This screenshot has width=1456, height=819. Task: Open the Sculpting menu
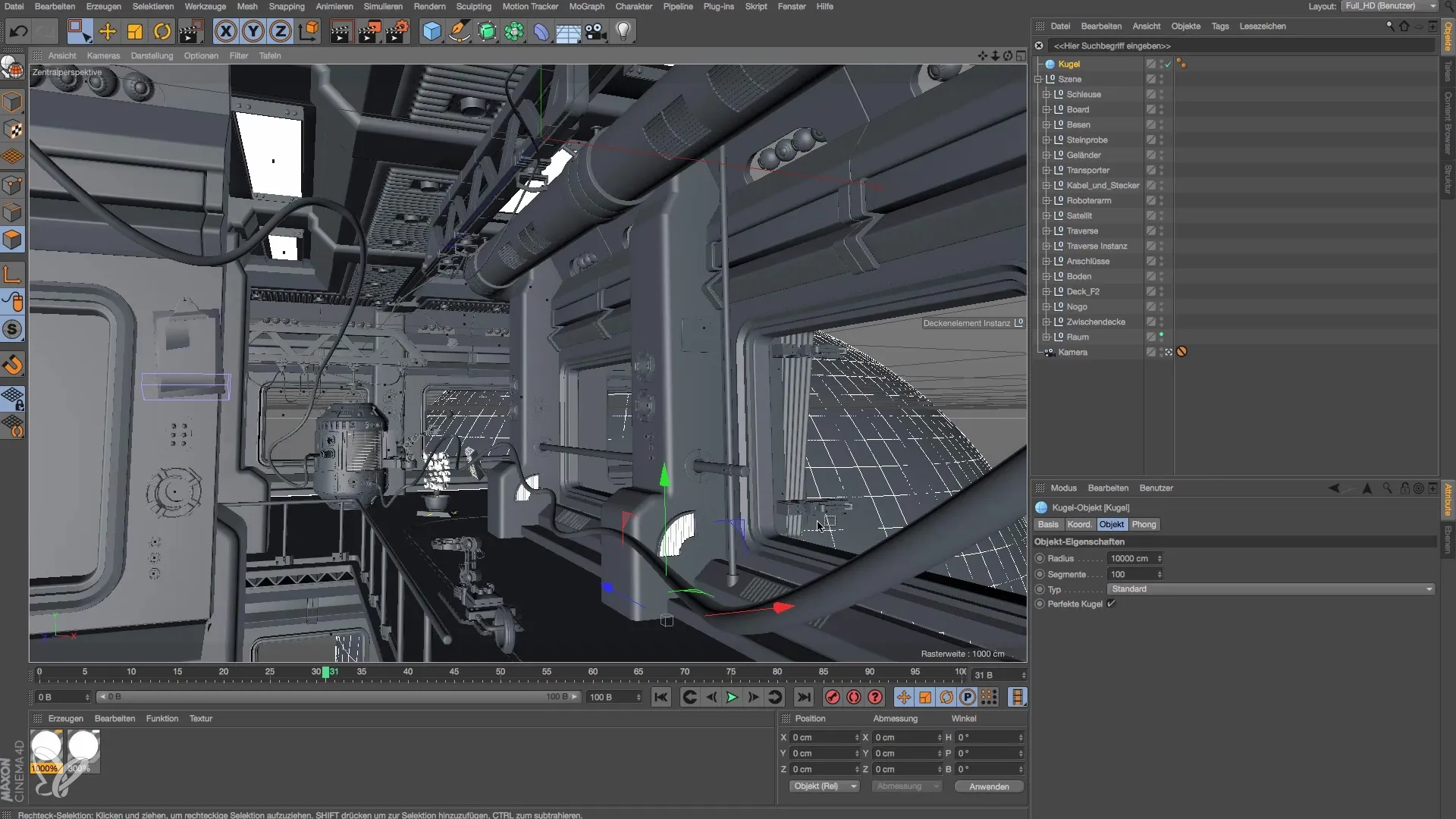474,6
